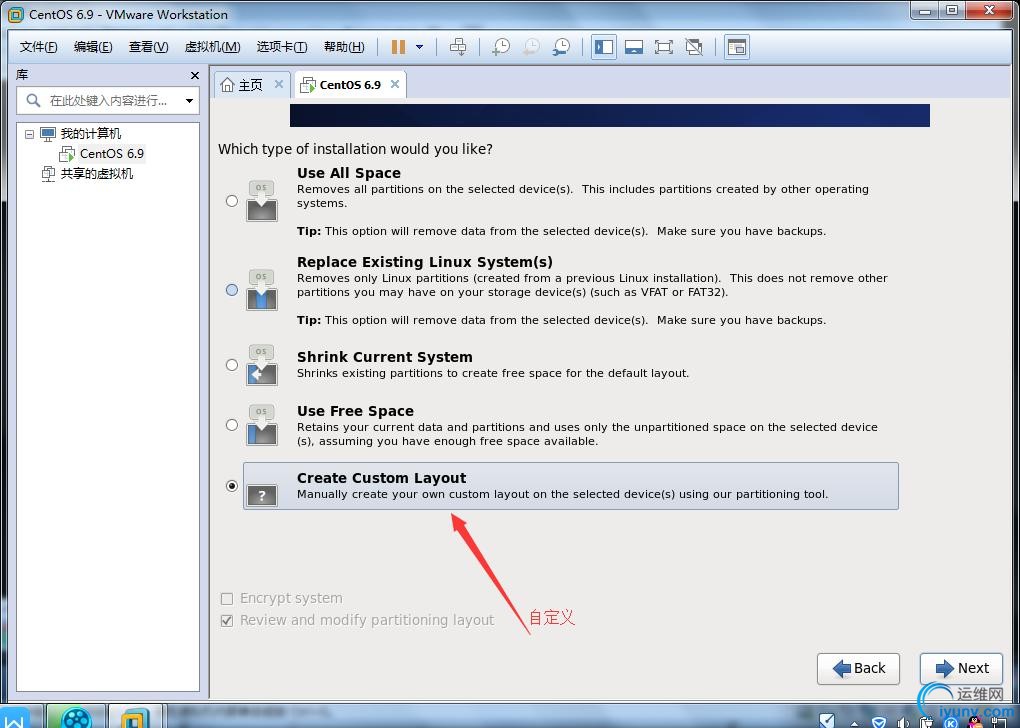1020x728 pixels.
Task: Toggle the thumbnail bar view icon
Action: (x=634, y=47)
